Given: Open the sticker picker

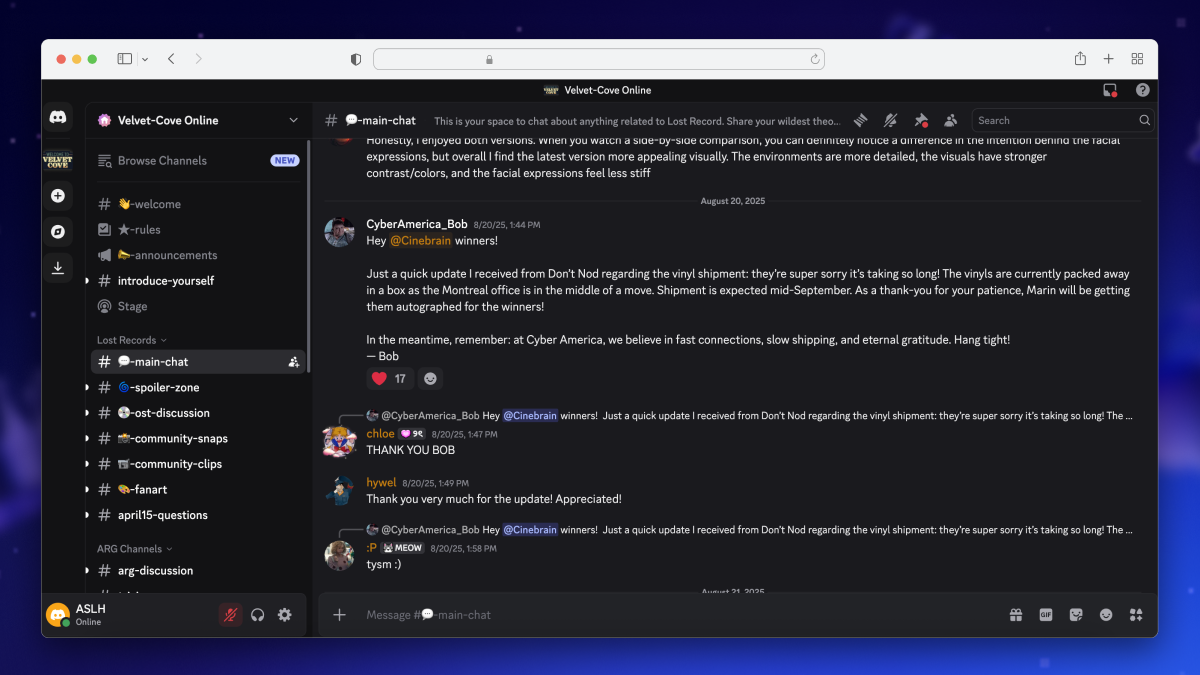Looking at the screenshot, I should 1076,615.
